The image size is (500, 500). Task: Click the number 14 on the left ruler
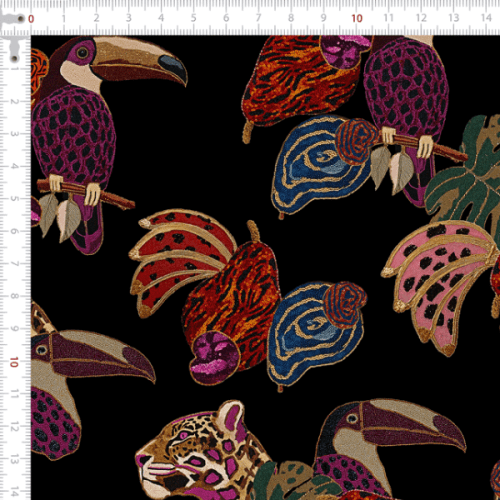(x=14, y=492)
